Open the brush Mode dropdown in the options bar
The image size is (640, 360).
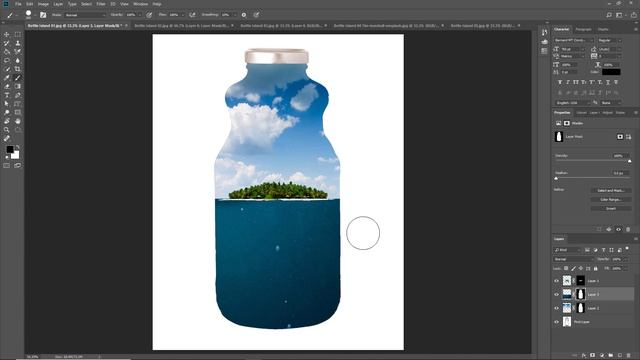[x=85, y=15]
